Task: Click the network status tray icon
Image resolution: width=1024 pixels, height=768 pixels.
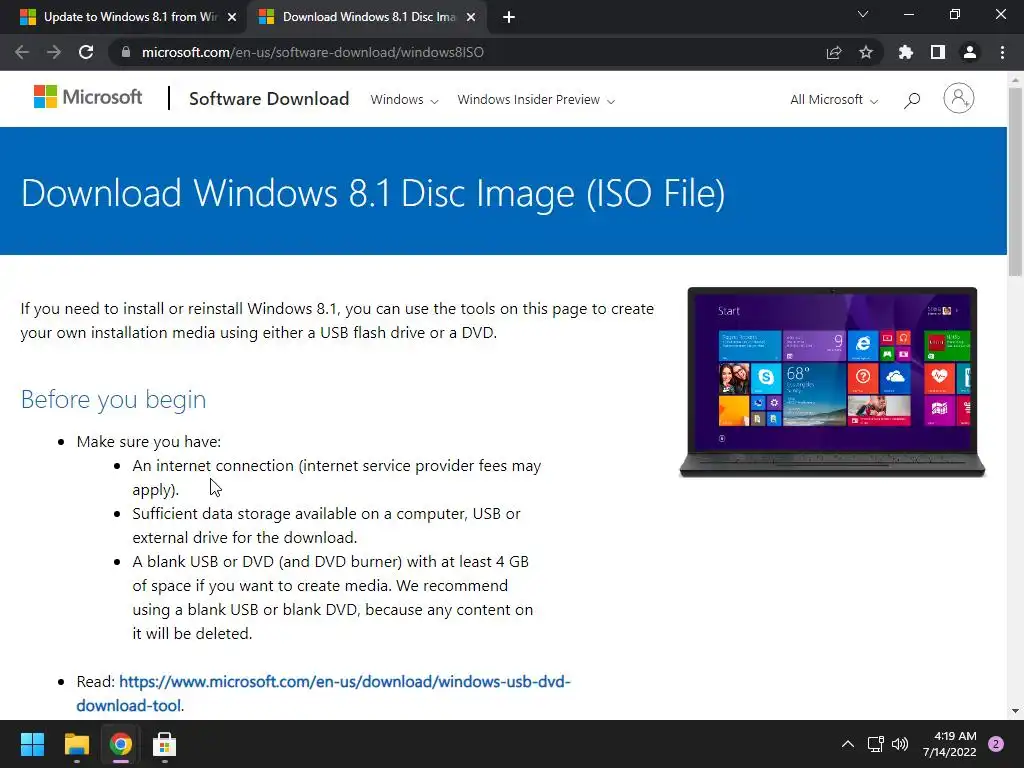Action: (875, 744)
